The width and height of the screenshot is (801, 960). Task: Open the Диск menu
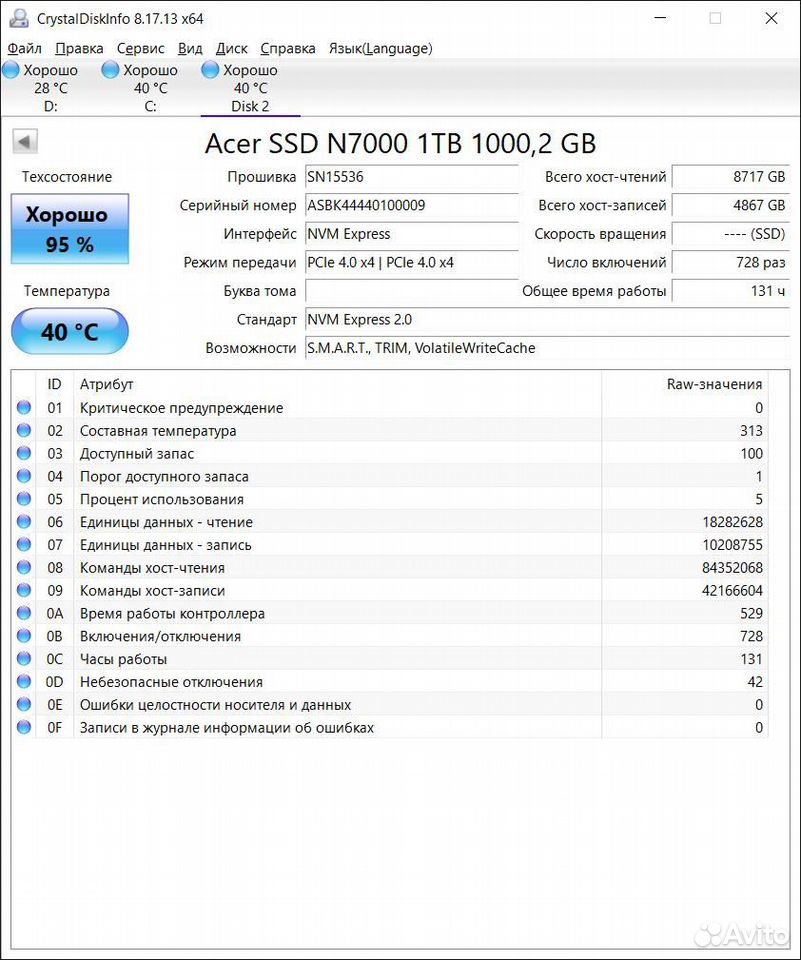232,48
